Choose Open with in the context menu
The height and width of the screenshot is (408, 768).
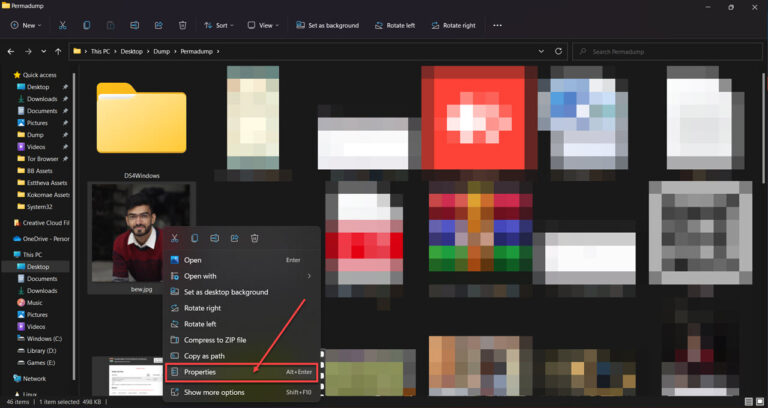click(241, 276)
